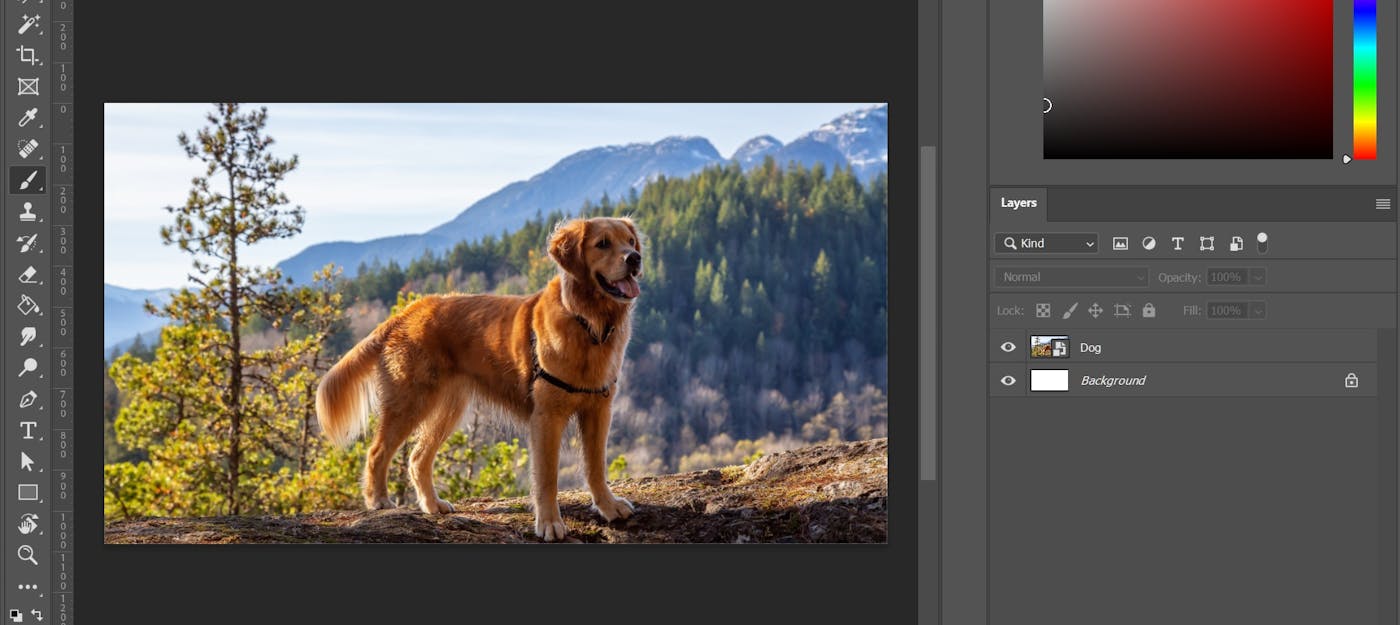Filter layers for smart objects
This screenshot has width=1400, height=625.
pyautogui.click(x=1236, y=243)
